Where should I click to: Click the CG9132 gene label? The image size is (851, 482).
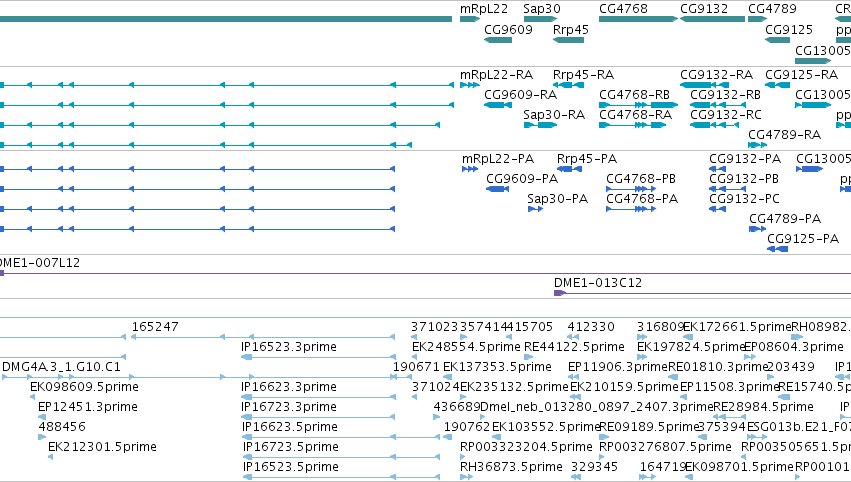tap(704, 9)
